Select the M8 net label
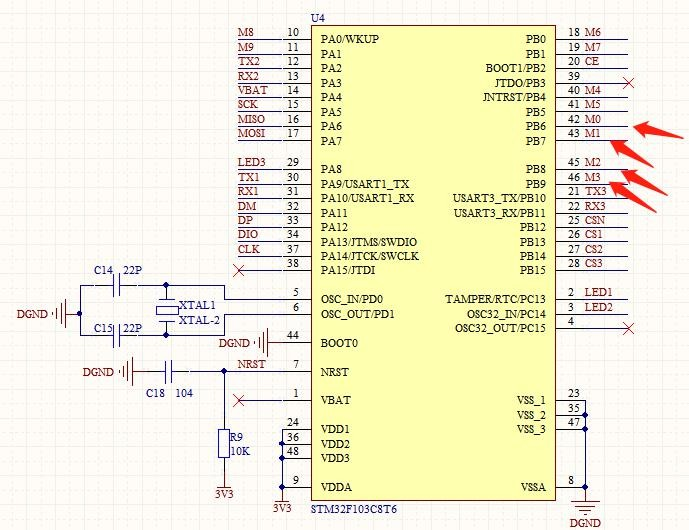 point(246,33)
